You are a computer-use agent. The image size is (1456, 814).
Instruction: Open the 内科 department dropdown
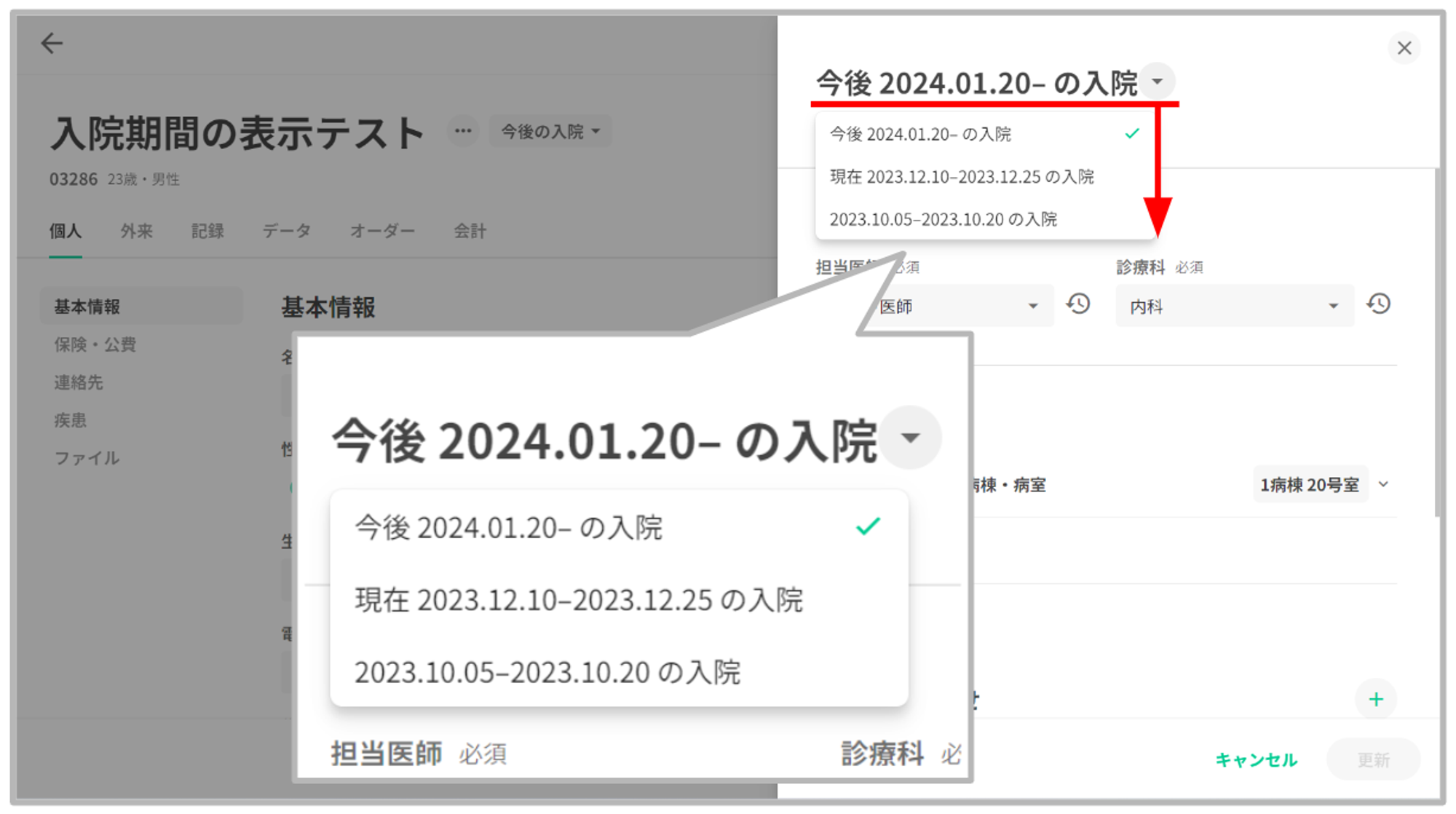click(1233, 307)
